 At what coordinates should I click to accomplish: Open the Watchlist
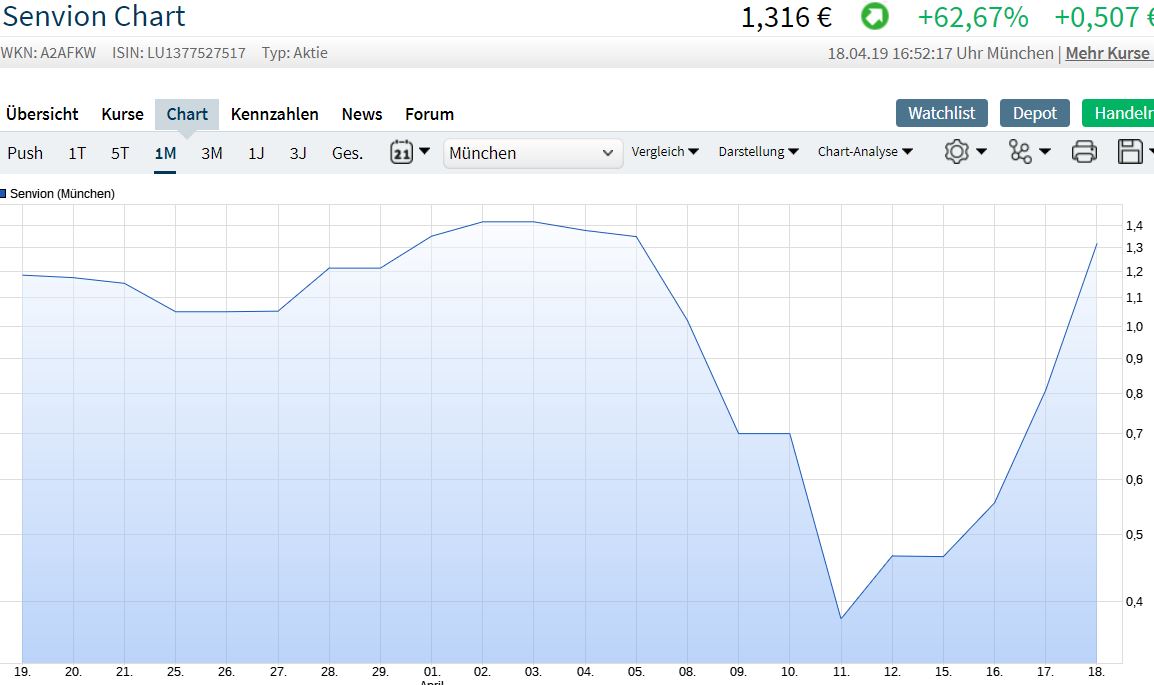click(x=941, y=113)
